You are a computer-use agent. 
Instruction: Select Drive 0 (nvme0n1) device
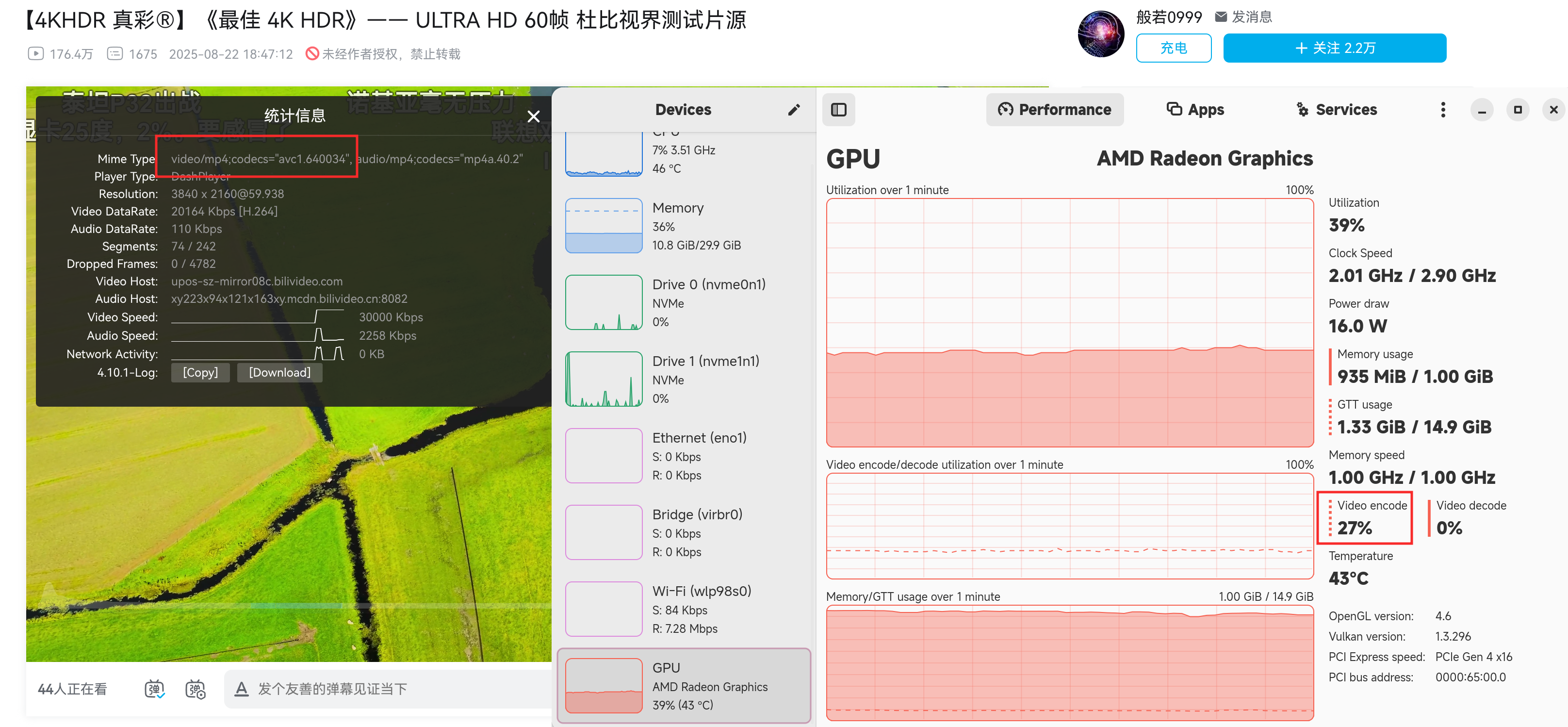pos(684,303)
